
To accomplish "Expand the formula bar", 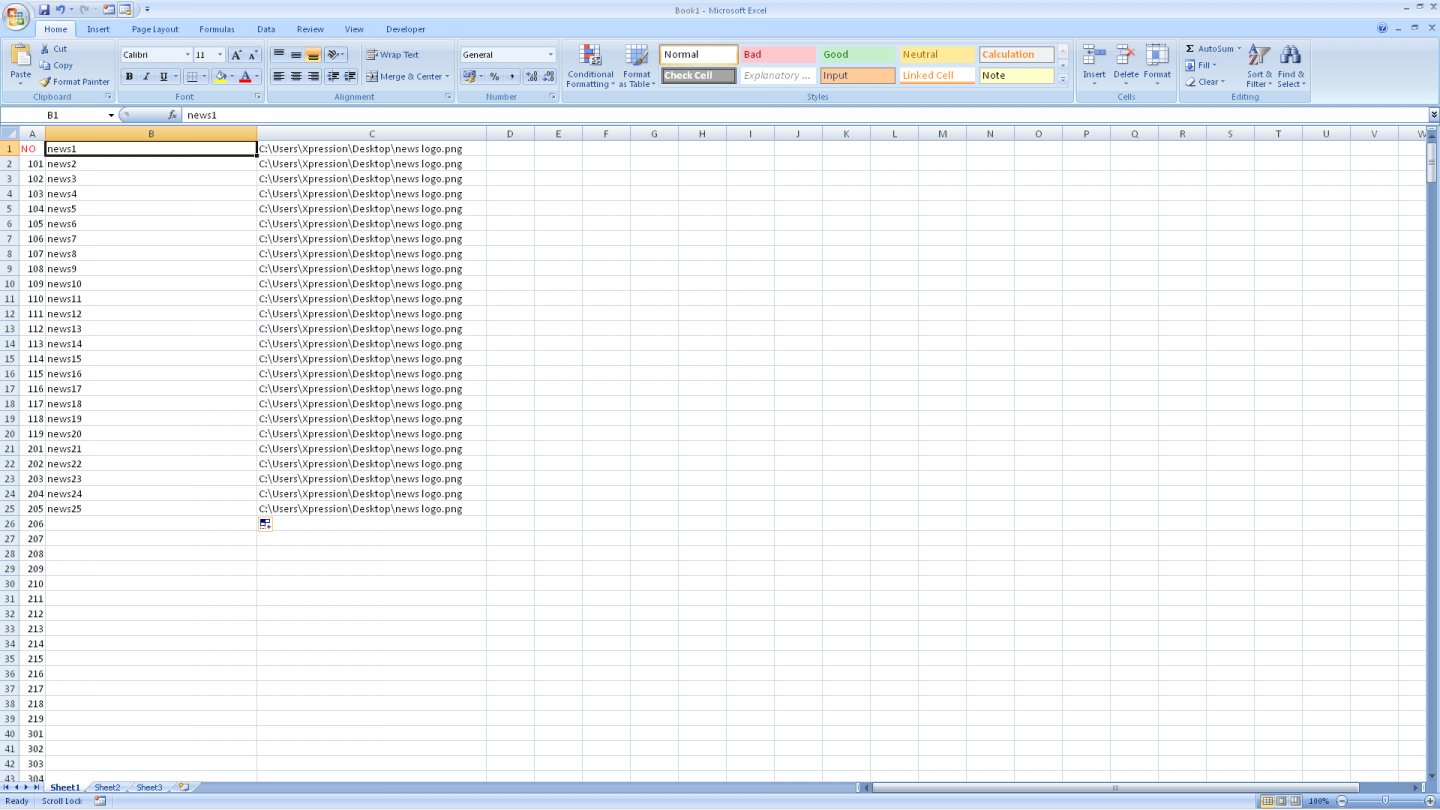I will pyautogui.click(x=1433, y=115).
